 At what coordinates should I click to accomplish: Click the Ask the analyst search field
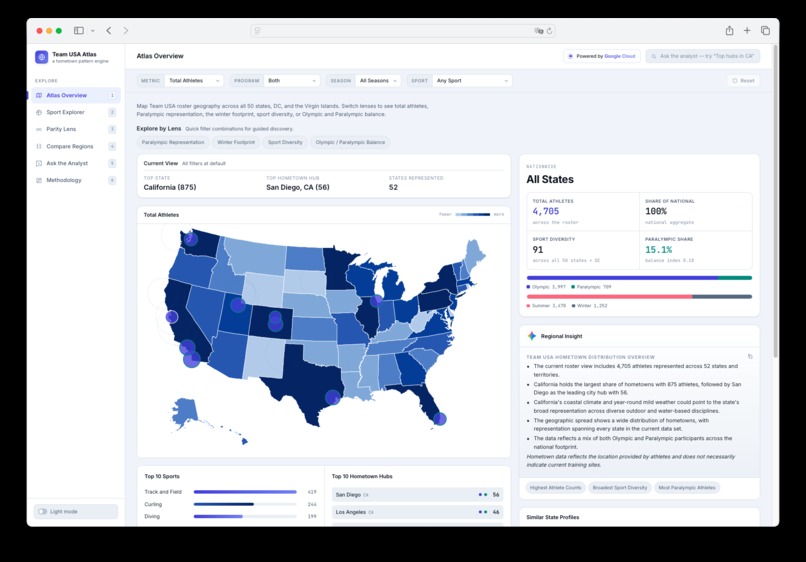[x=703, y=56]
